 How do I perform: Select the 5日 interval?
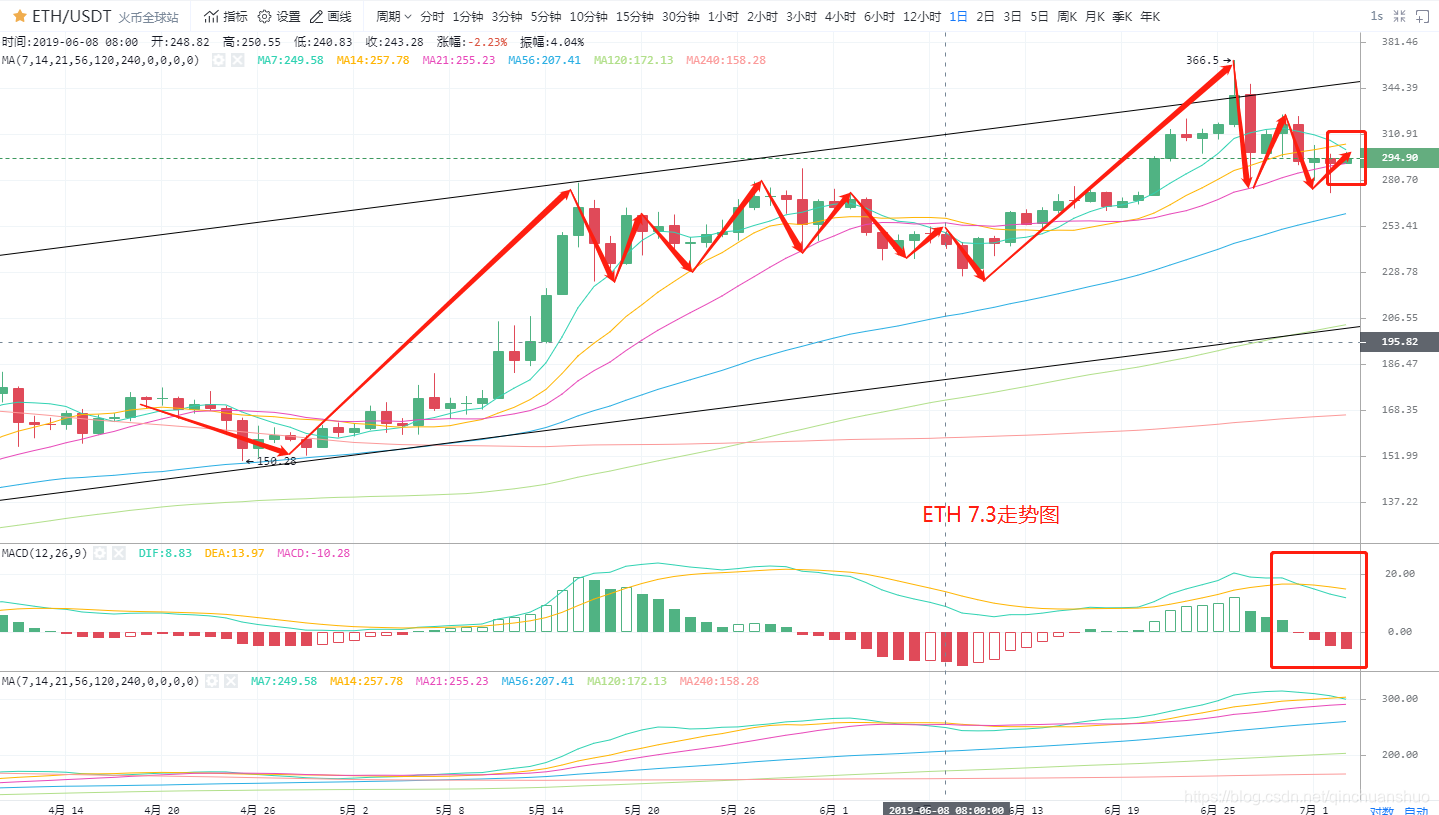pos(1040,16)
